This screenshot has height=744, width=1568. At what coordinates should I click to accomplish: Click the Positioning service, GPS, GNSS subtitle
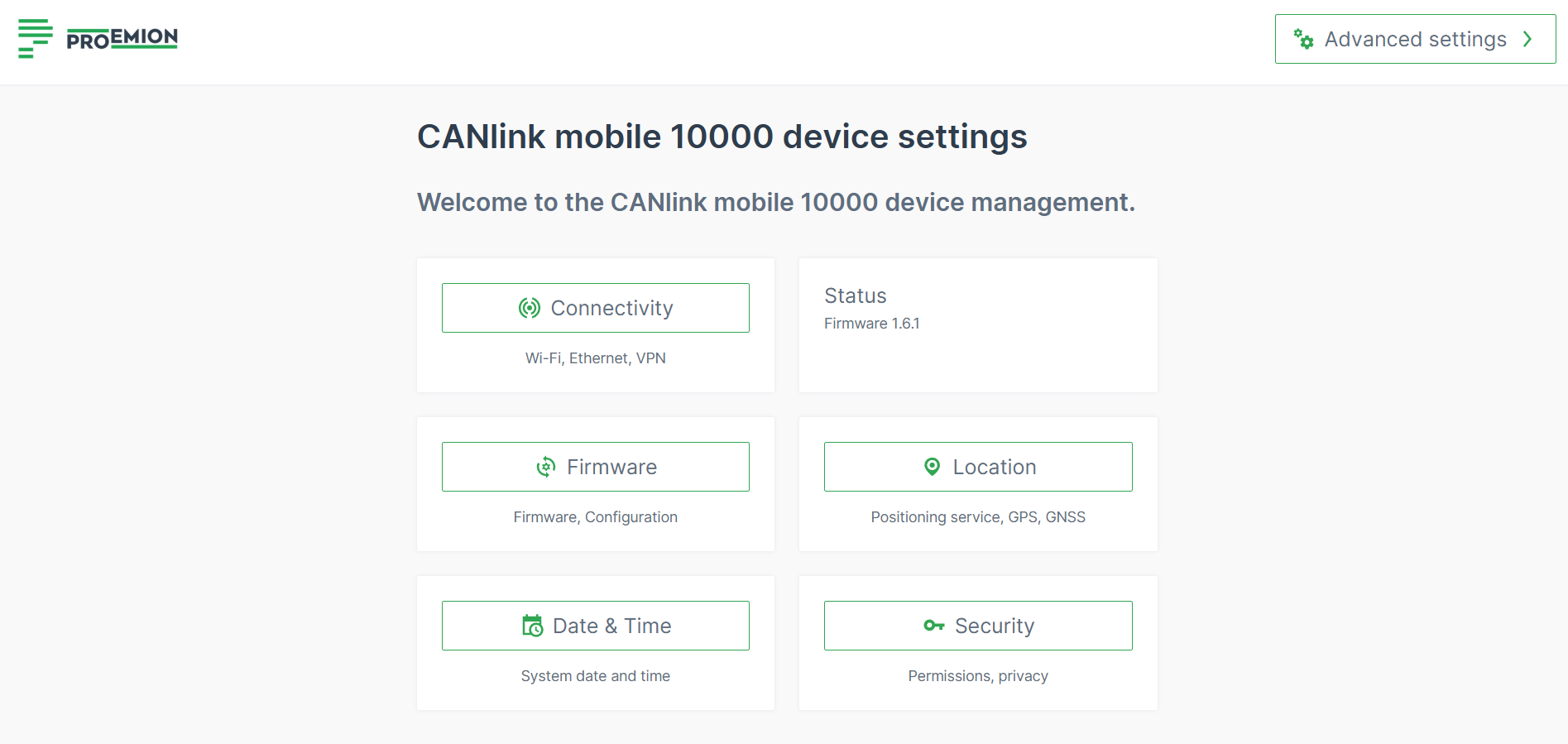[978, 516]
